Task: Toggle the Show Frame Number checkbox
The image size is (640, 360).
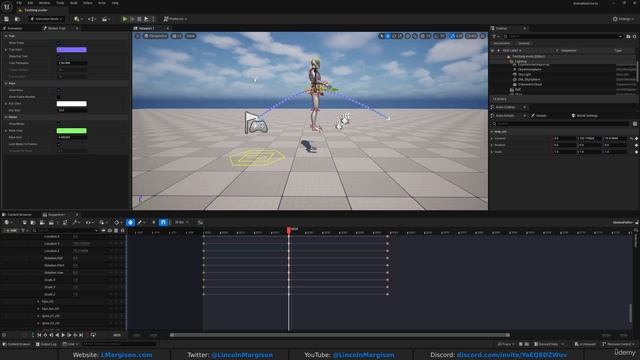Action: coord(58,97)
